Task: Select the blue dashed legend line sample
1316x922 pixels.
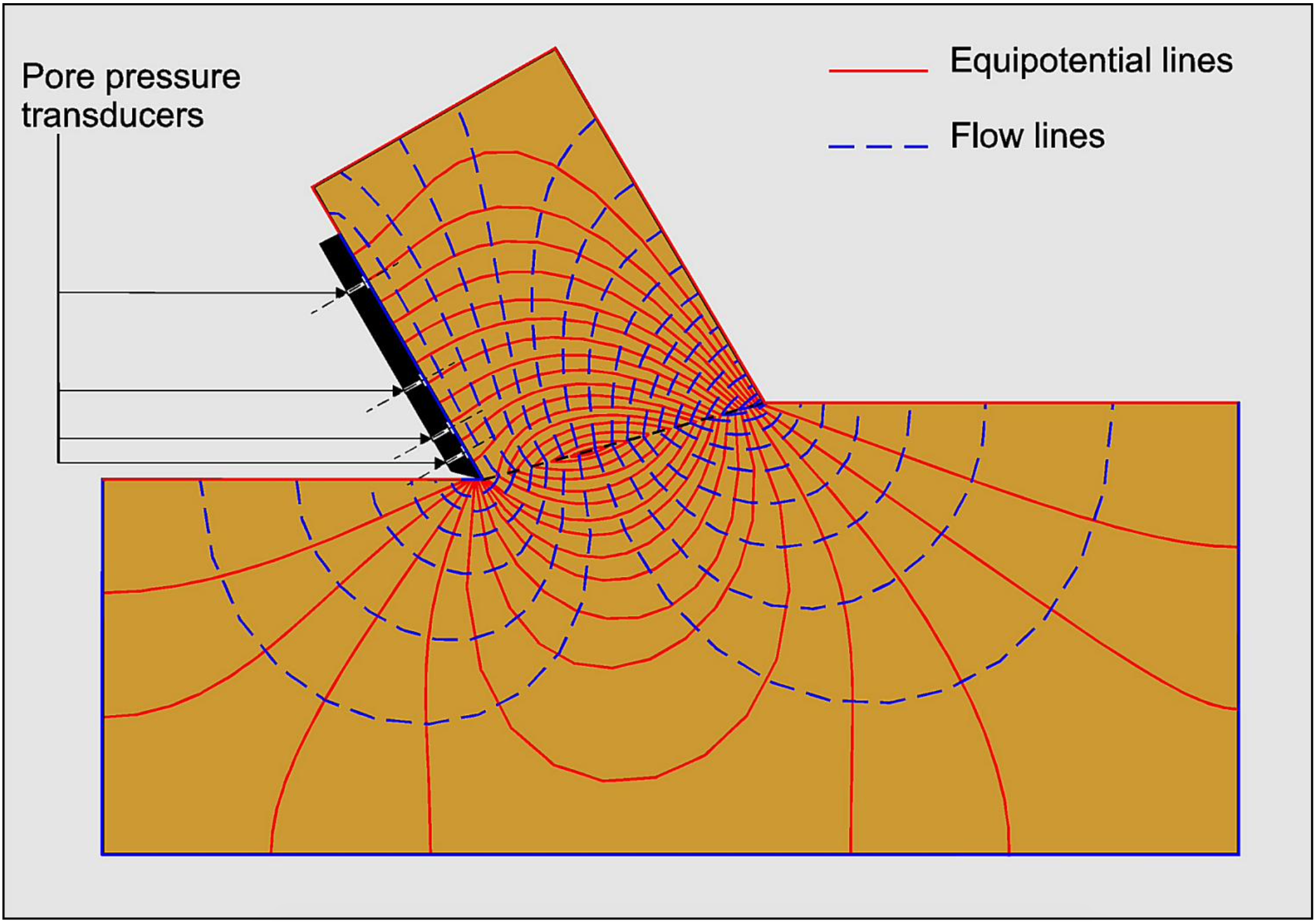Action: point(878,147)
